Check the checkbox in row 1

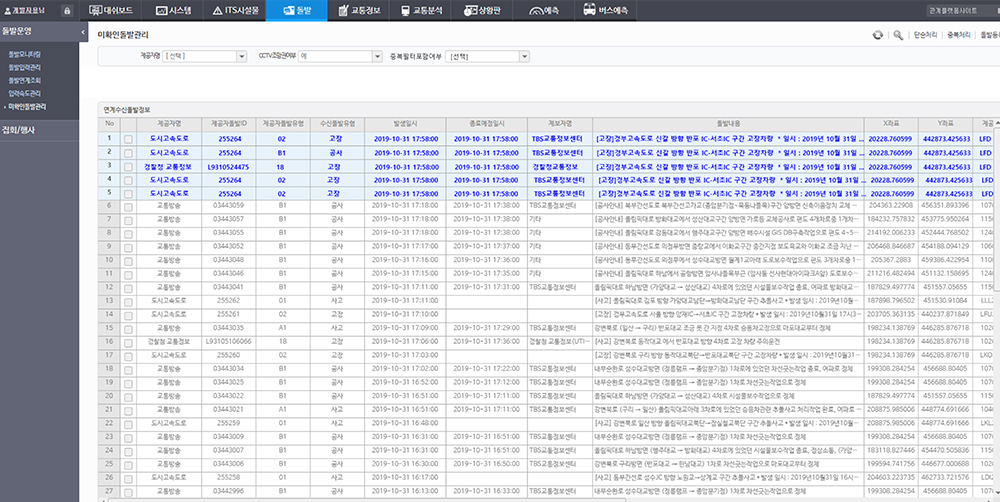point(127,139)
